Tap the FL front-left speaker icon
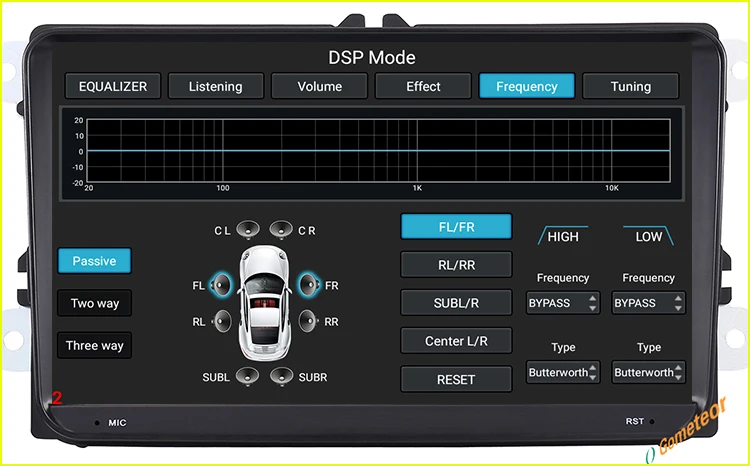Viewport: 750px width, 466px height. [221, 285]
